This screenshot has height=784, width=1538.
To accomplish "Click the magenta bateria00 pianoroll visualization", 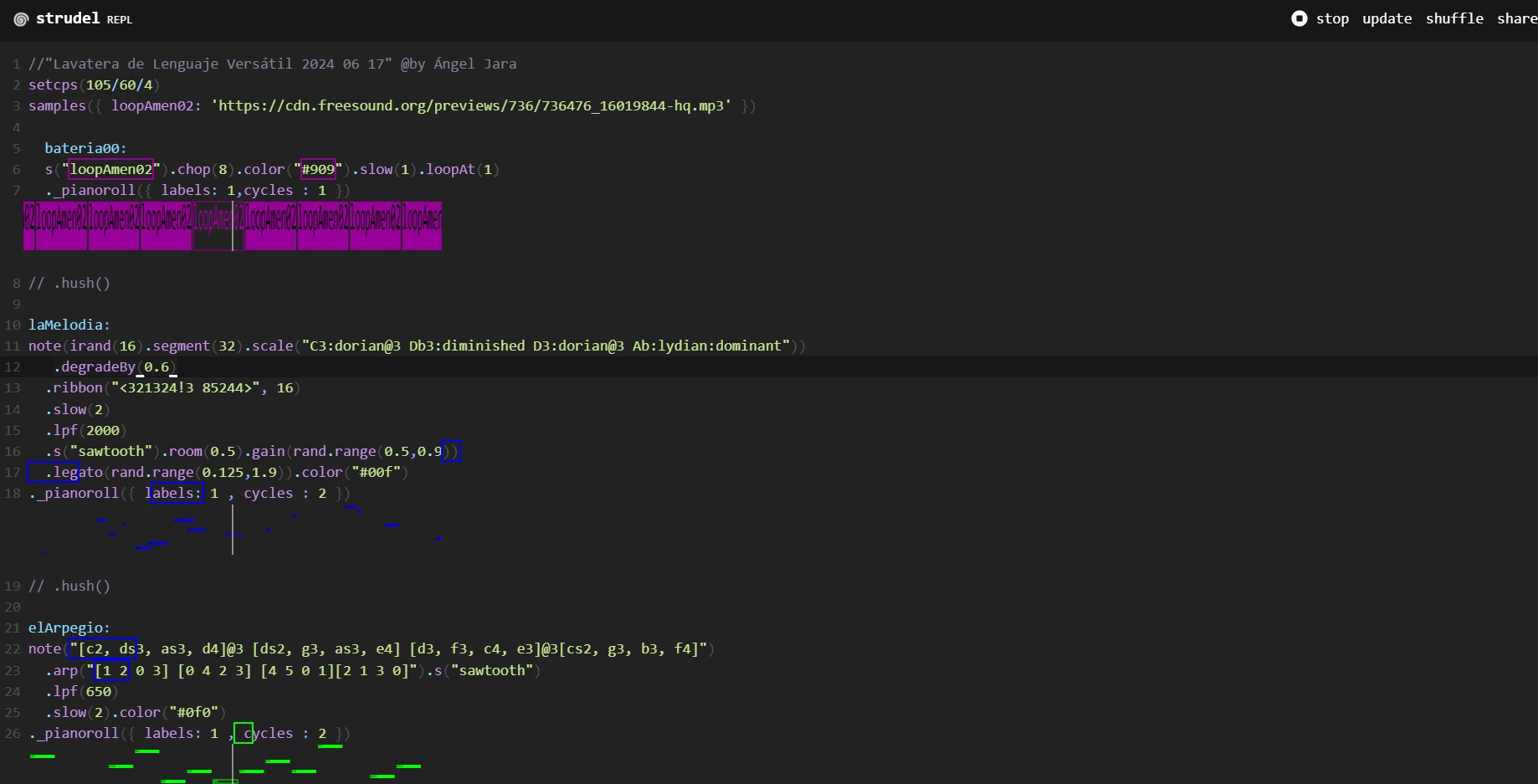I will 233,226.
